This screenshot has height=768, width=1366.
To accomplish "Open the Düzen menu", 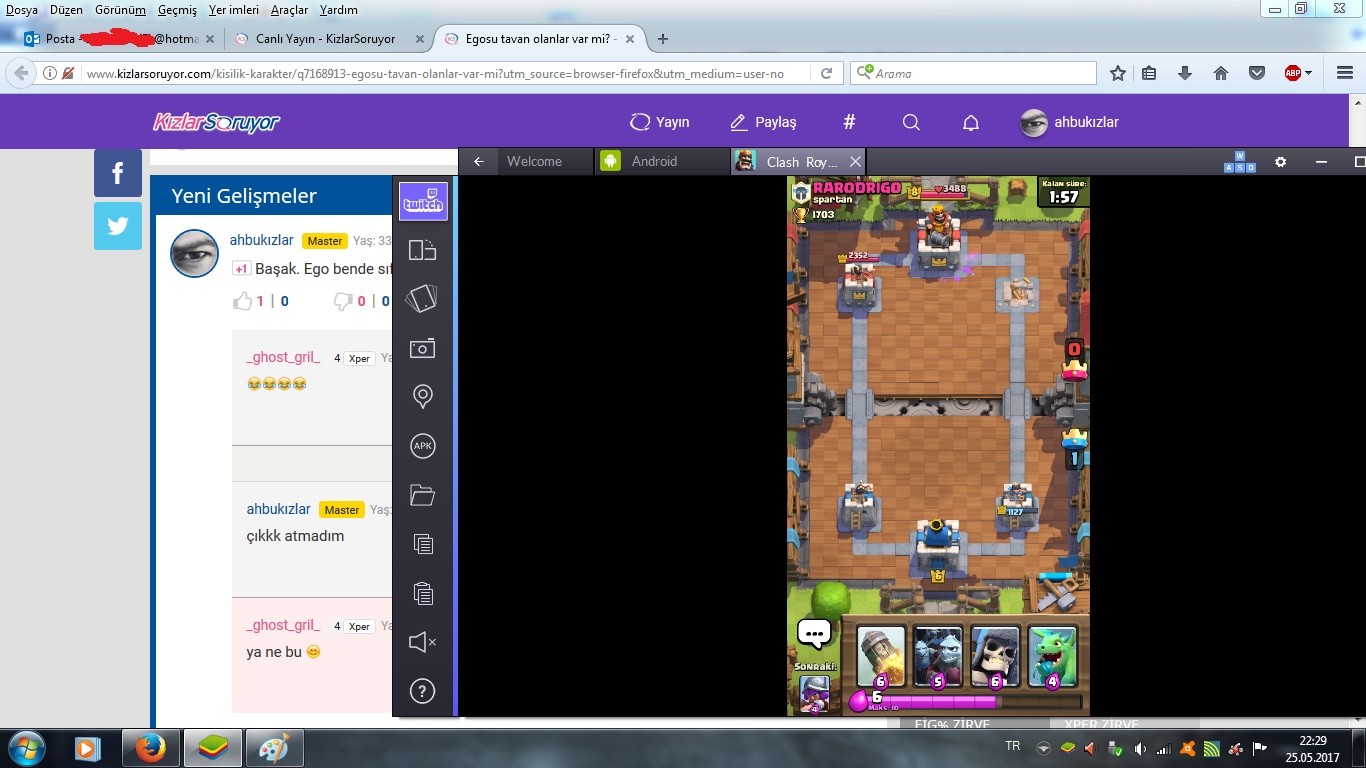I will tap(66, 10).
